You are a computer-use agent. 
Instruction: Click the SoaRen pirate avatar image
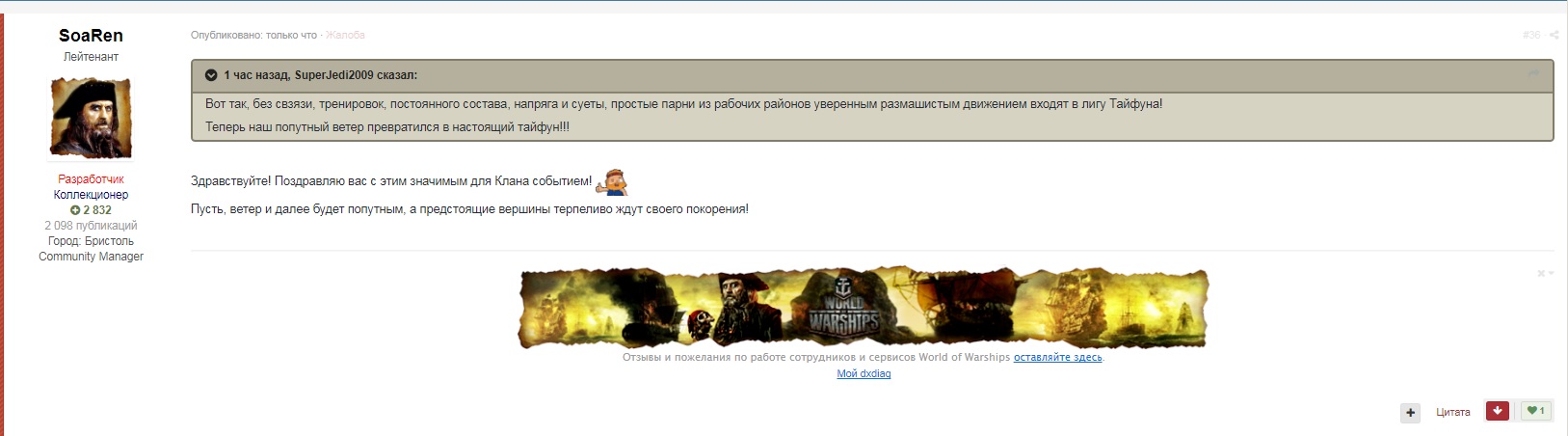[x=91, y=118]
